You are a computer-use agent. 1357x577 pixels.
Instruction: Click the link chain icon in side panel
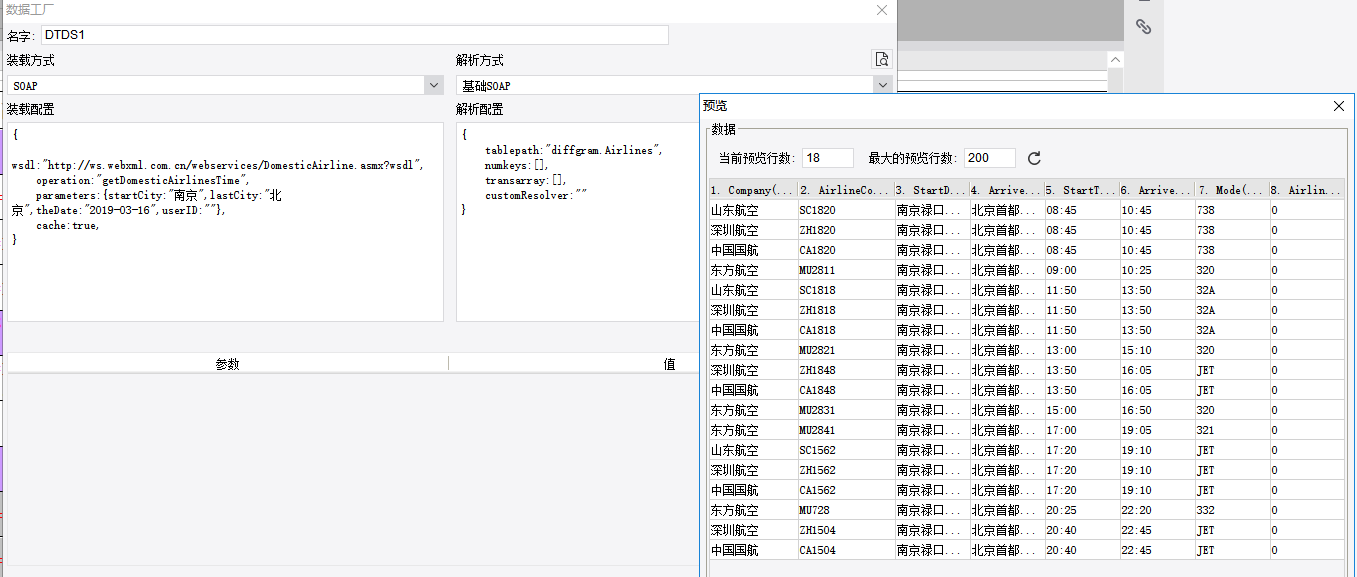click(x=1143, y=27)
